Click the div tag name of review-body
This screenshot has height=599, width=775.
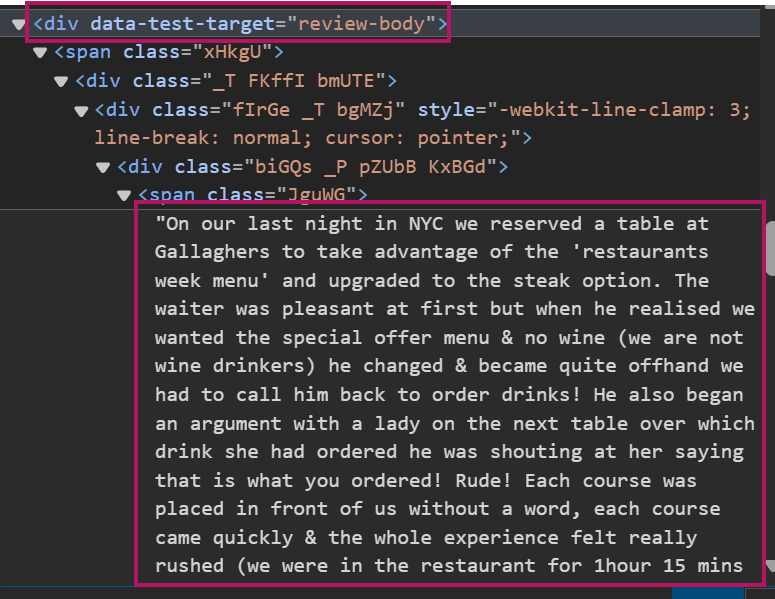64,23
